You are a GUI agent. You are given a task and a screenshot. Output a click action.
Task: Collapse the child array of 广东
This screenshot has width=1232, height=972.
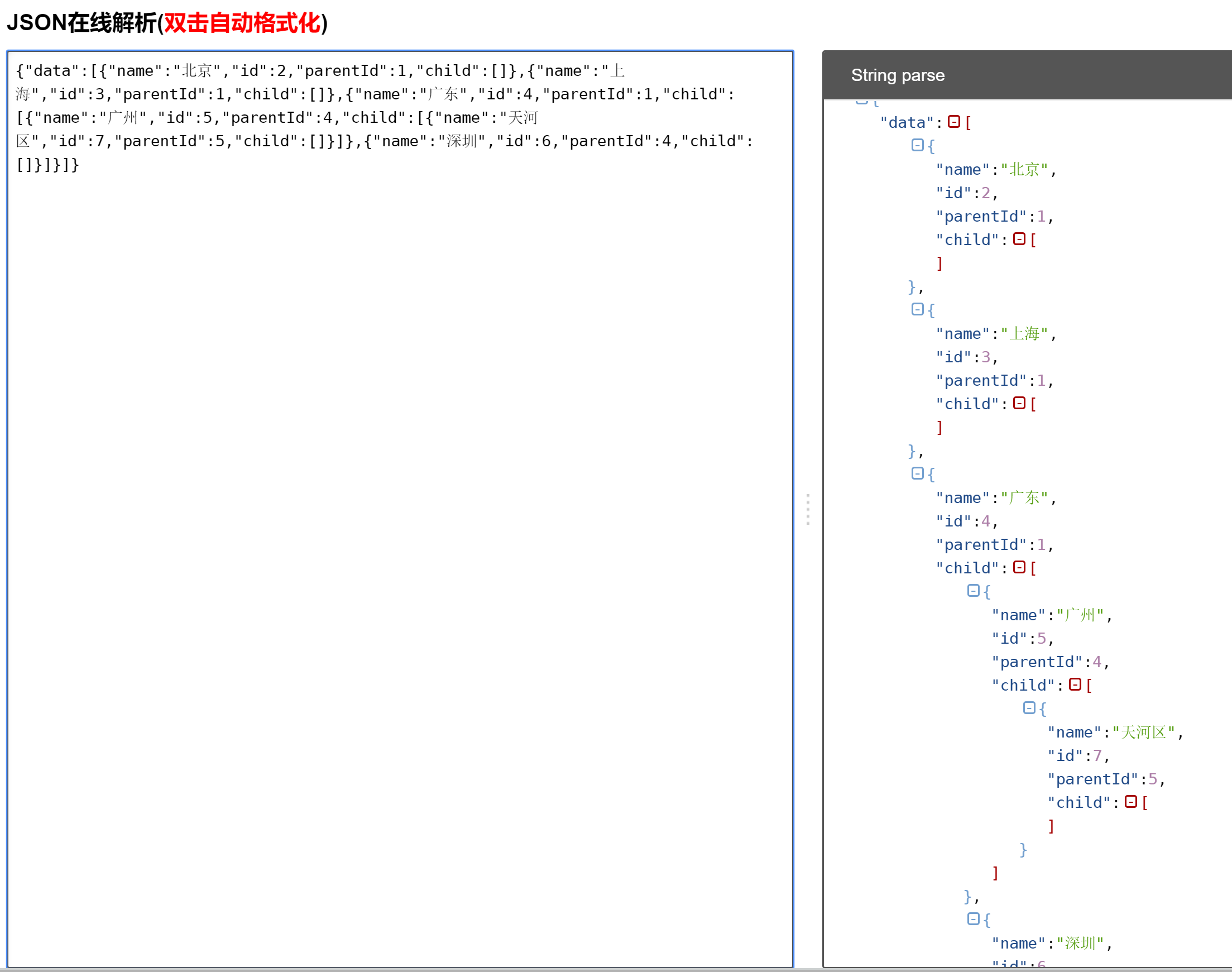click(x=1019, y=567)
